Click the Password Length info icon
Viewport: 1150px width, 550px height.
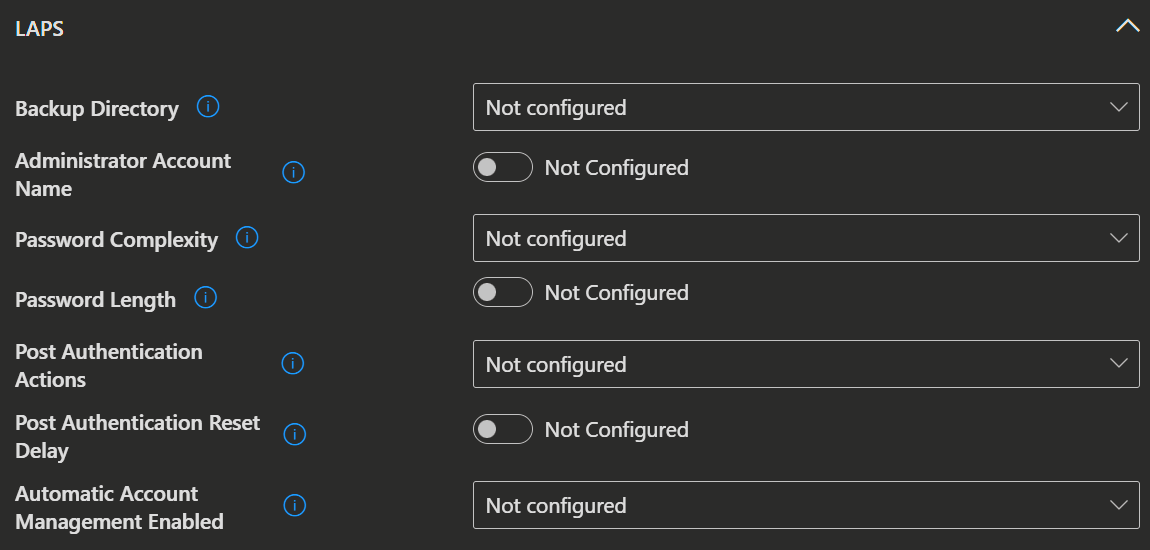click(x=205, y=298)
